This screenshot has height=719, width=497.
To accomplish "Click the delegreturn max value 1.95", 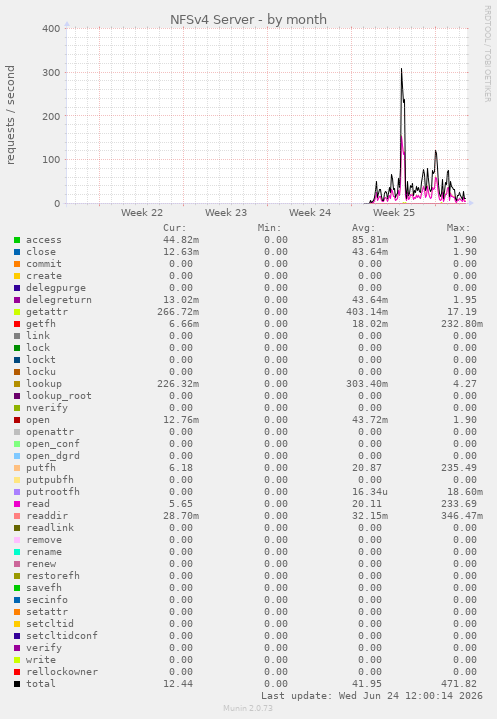I will point(465,300).
